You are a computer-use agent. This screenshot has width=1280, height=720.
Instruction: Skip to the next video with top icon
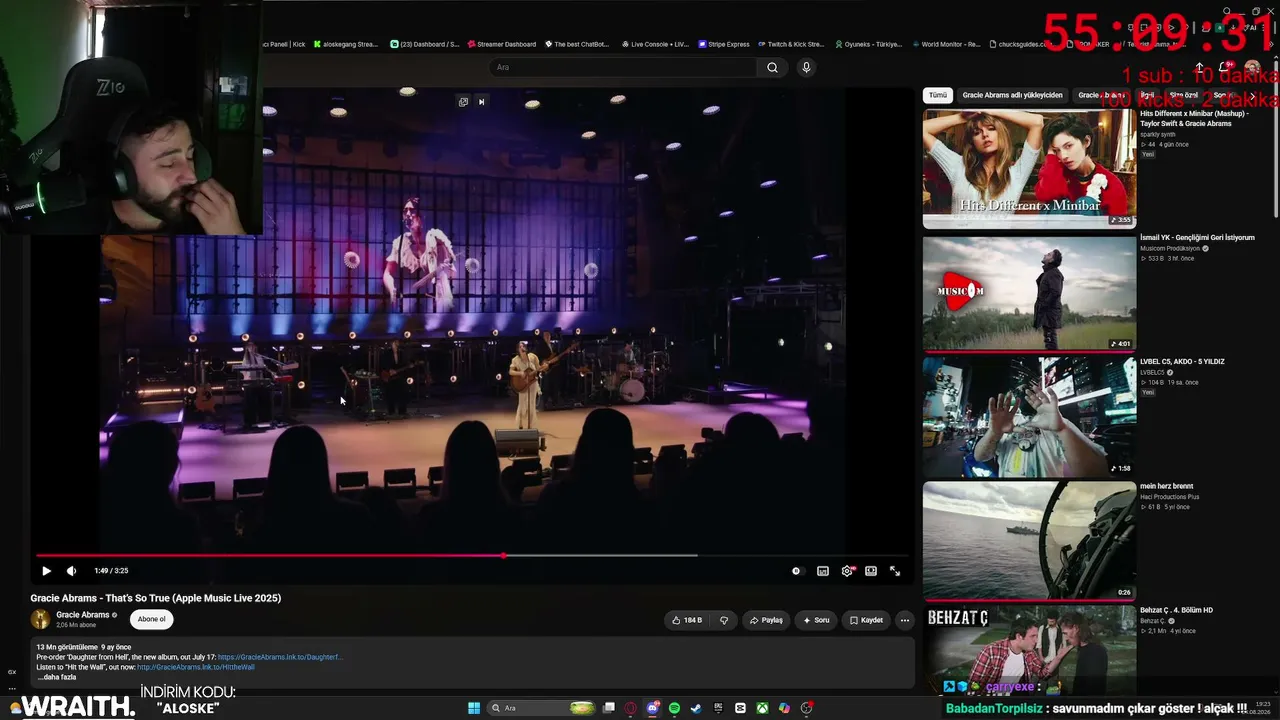[x=481, y=102]
